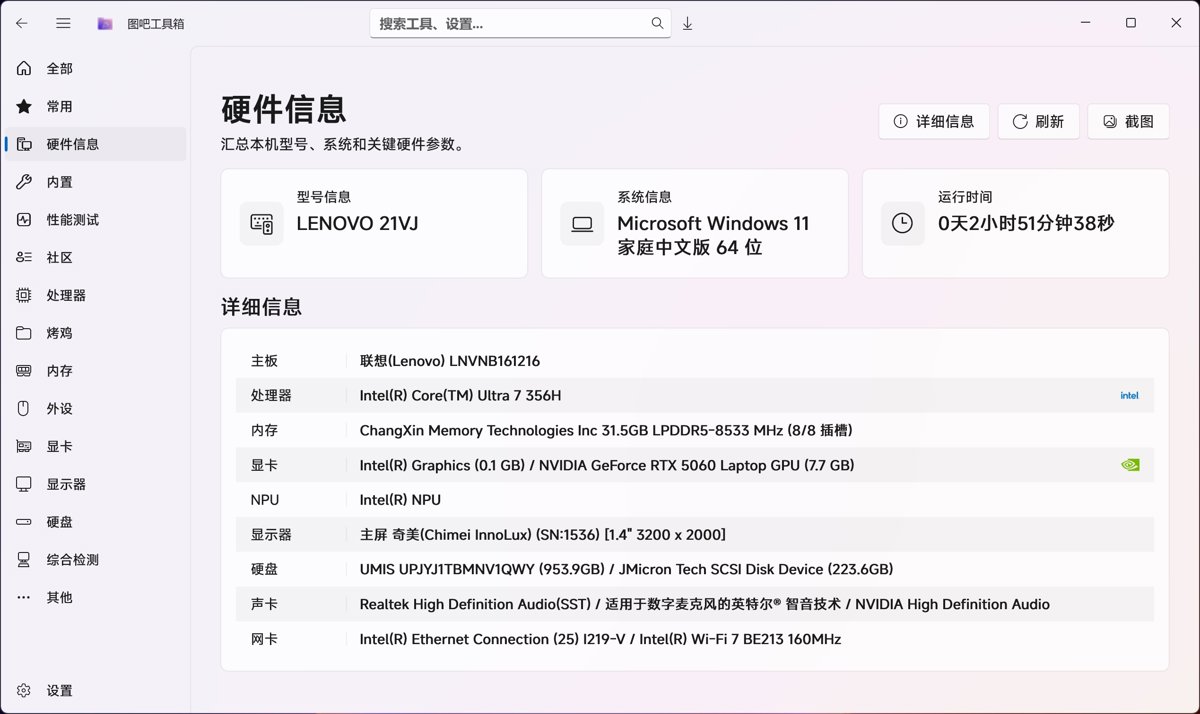1200x714 pixels.
Task: Click the drive icon beside 硬盘
Action: [24, 522]
